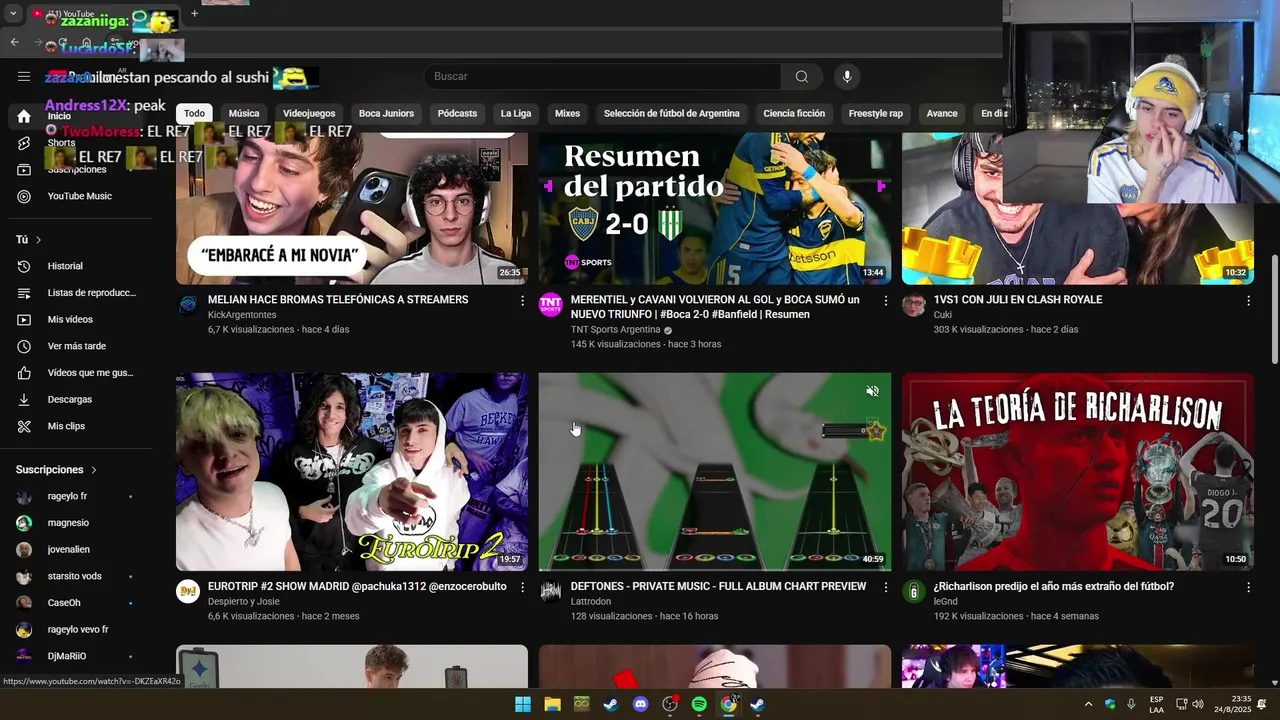Open options menu for Clash Royale video
This screenshot has width=1280, height=720.
1248,300
